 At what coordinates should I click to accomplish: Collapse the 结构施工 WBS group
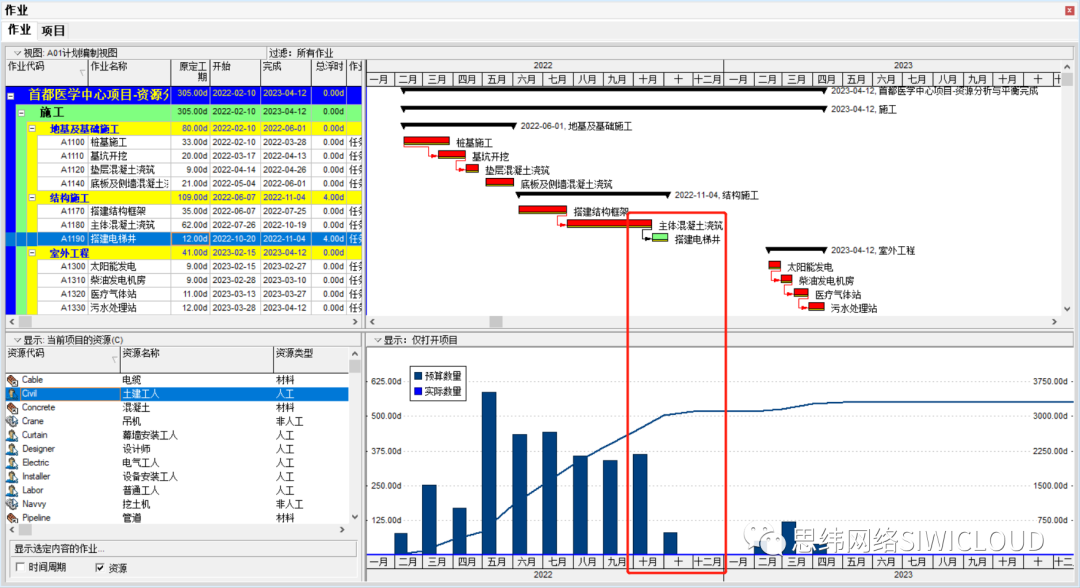[32, 198]
